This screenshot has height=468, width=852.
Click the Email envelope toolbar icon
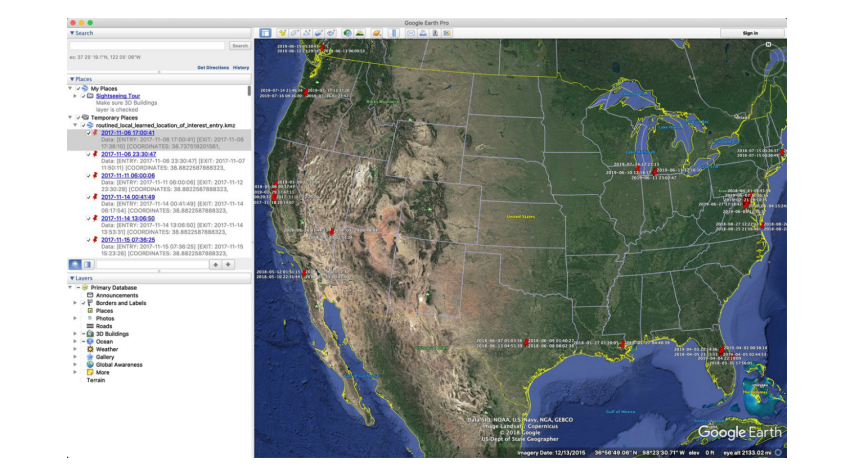tap(411, 33)
